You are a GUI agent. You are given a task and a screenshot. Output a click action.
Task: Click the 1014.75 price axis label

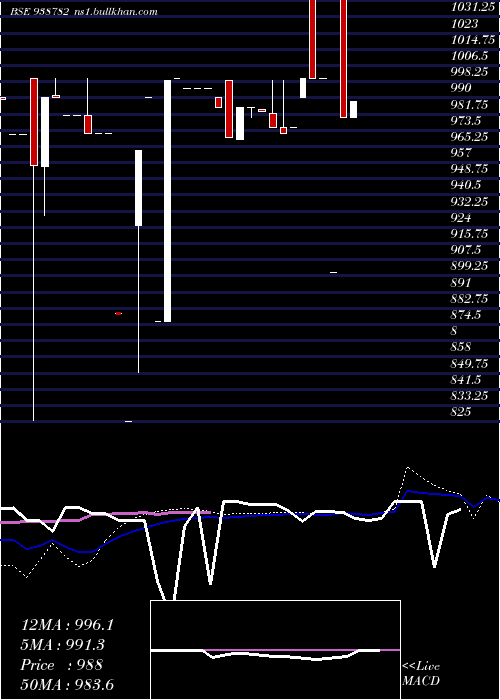473,39
